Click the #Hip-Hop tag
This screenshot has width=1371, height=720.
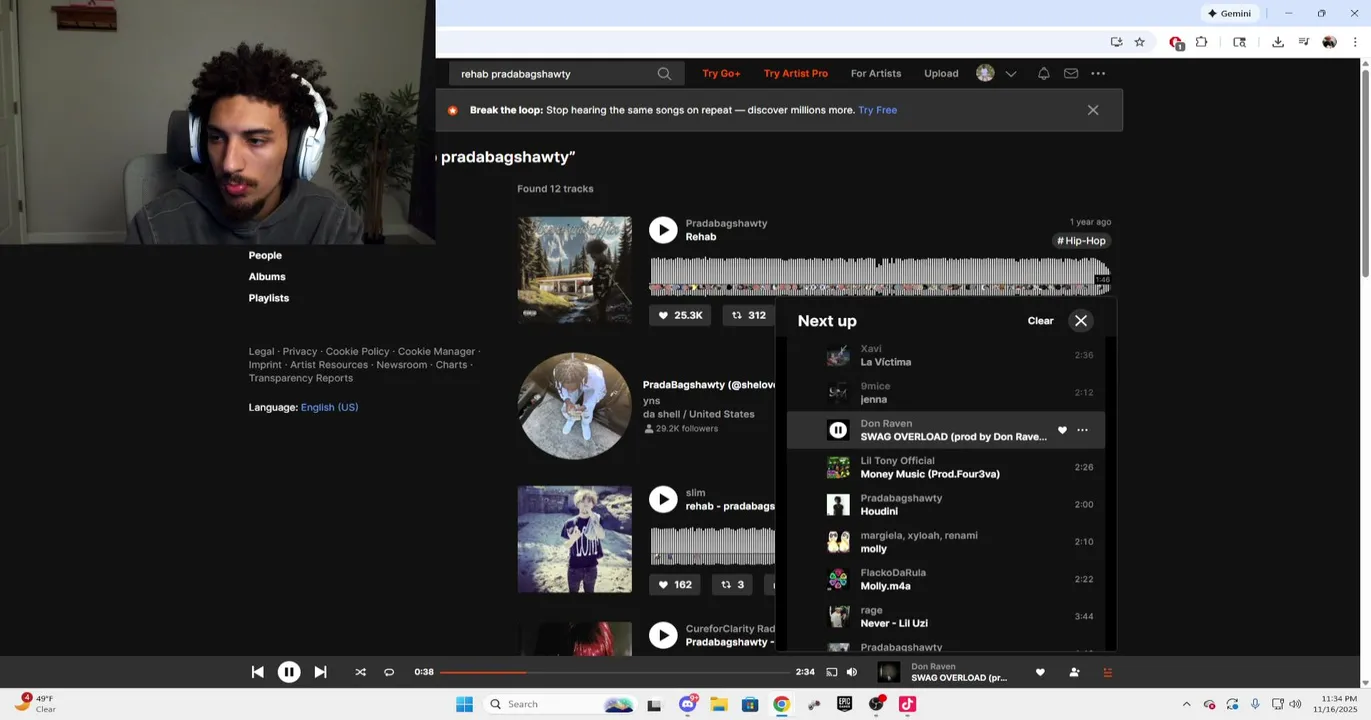click(x=1083, y=241)
